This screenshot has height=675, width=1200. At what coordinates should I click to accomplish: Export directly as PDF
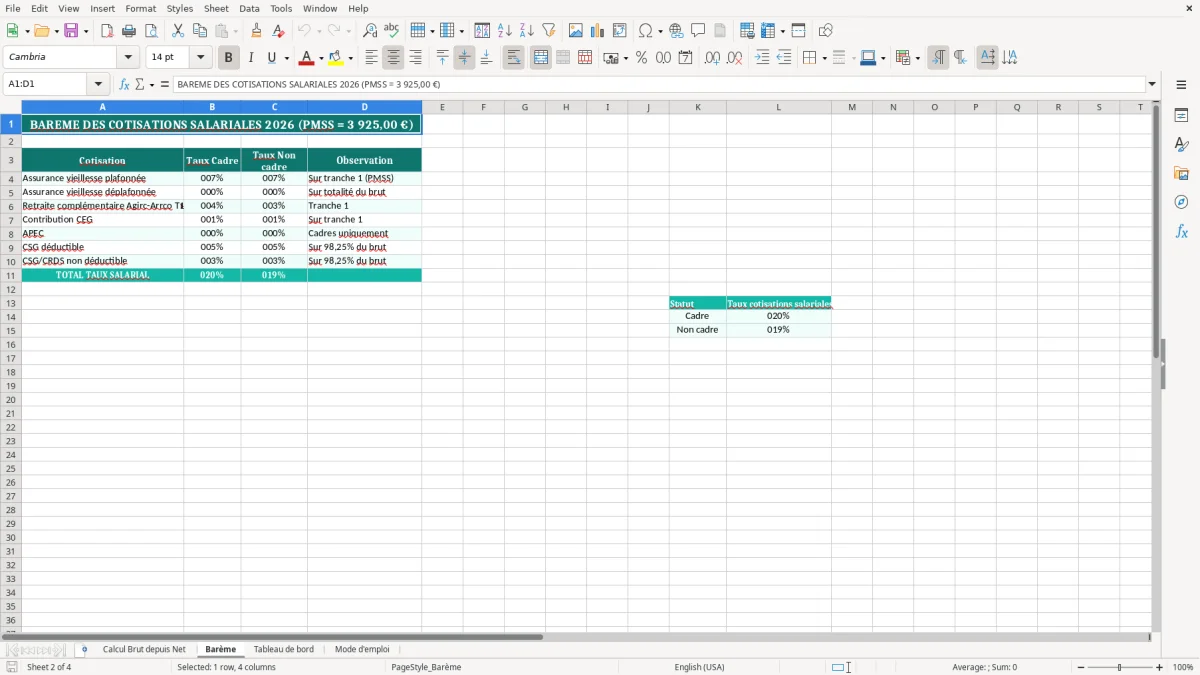click(107, 31)
